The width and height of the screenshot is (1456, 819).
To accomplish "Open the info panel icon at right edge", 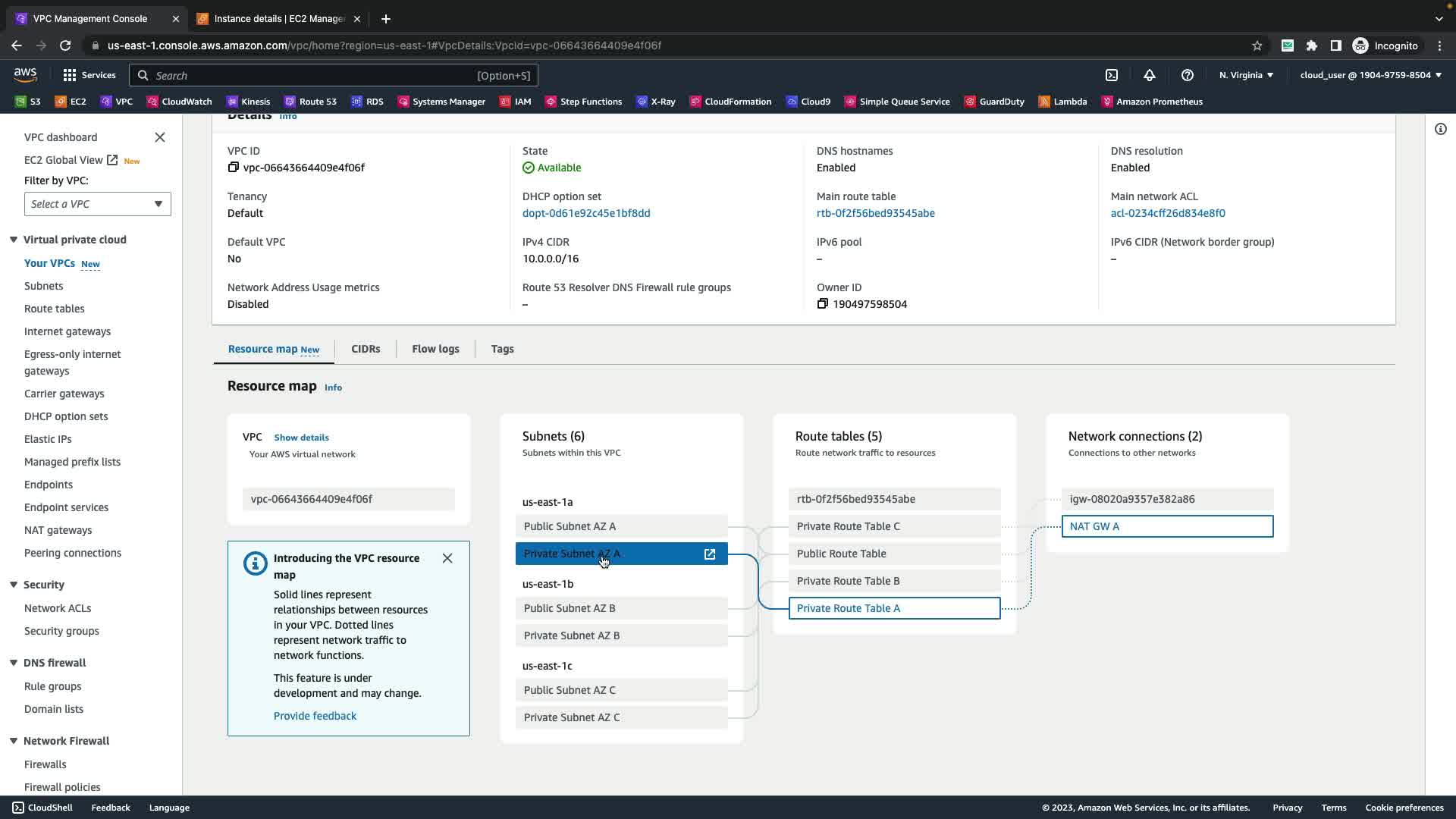I will point(1441,129).
